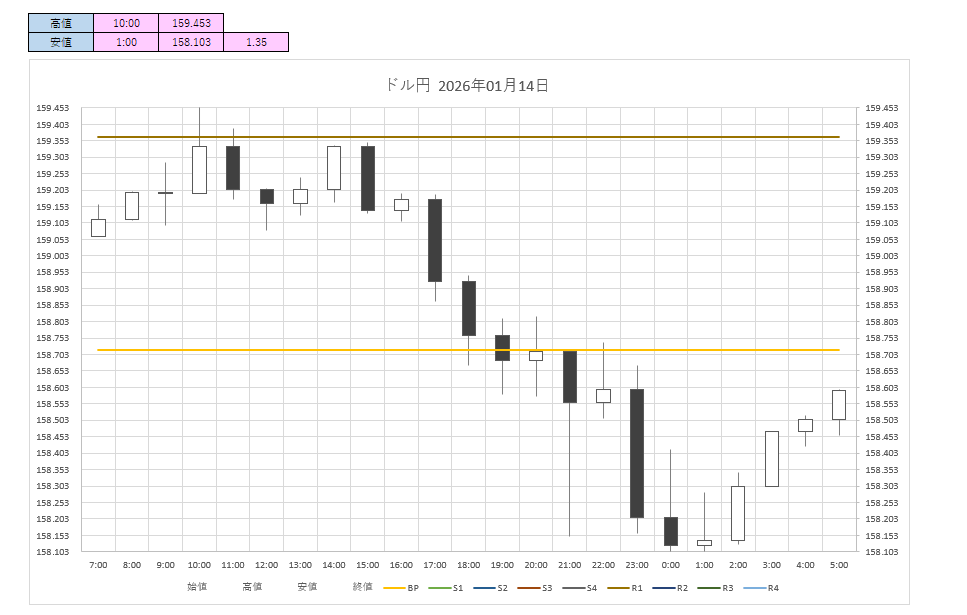Select the 終値 legend label
Screen dimensions: 967x615
point(362,587)
